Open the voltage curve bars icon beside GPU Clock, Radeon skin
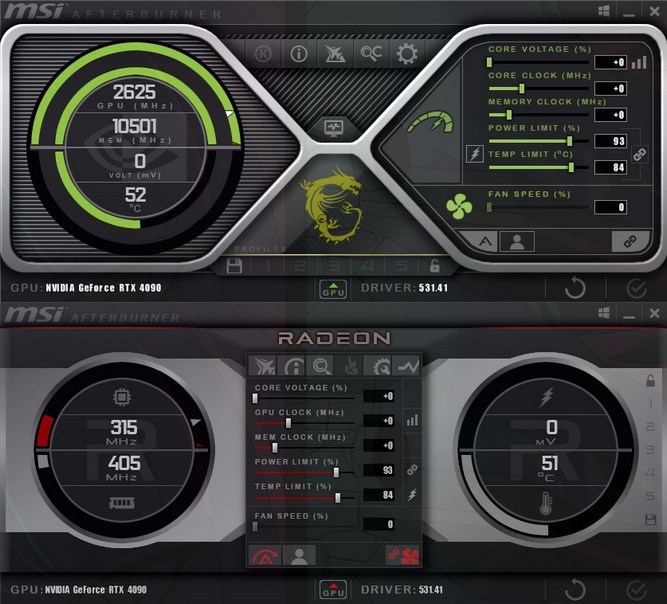The width and height of the screenshot is (667, 604). (412, 420)
